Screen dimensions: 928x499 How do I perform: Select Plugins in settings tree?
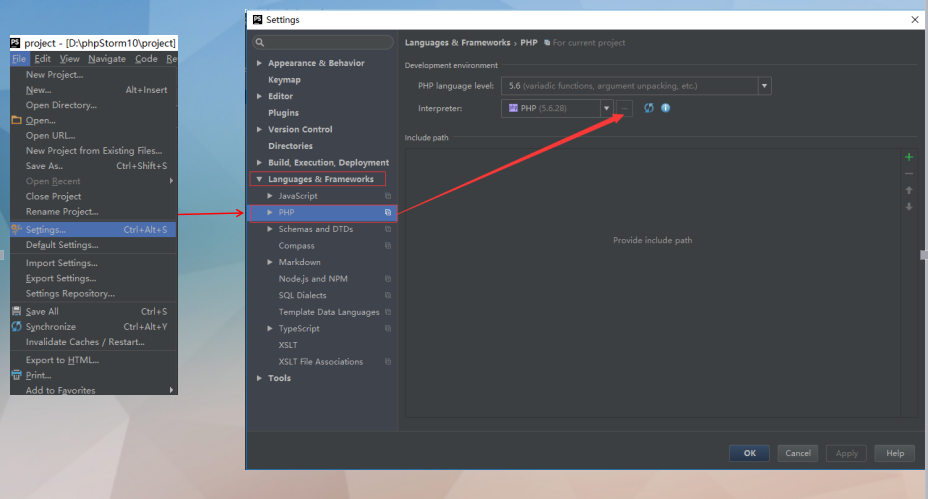pos(283,112)
